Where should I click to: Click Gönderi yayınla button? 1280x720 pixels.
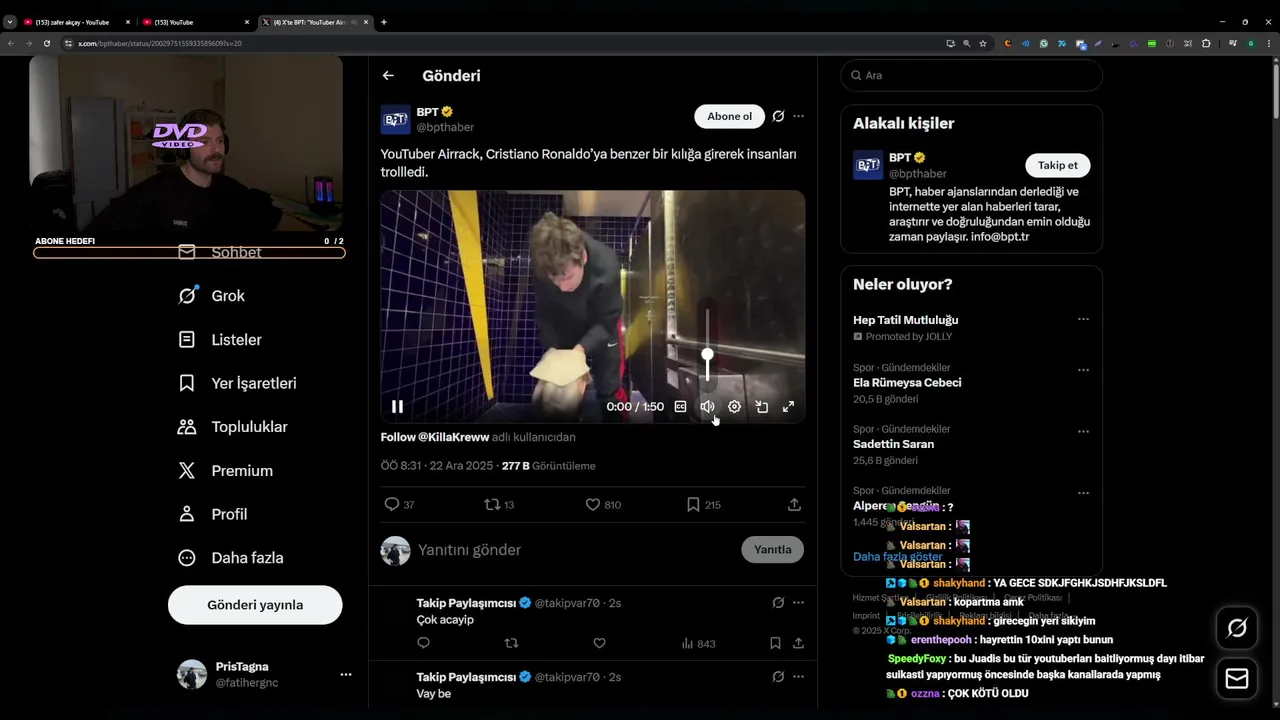point(255,605)
